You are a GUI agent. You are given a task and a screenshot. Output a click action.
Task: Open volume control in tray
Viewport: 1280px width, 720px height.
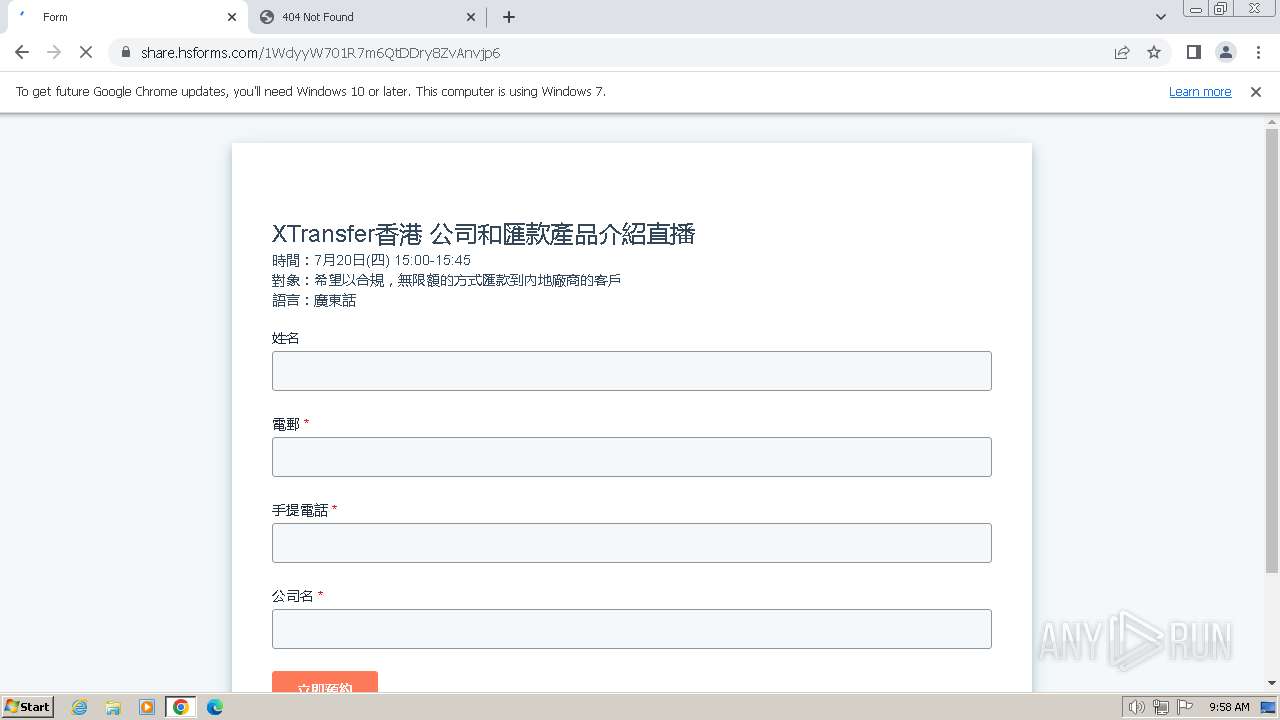point(1136,707)
